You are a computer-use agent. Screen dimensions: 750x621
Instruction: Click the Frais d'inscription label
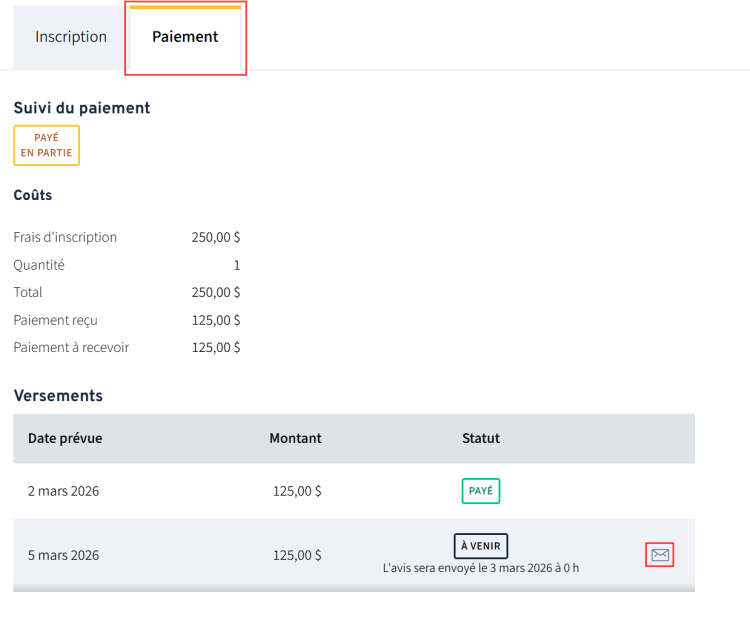pos(65,237)
